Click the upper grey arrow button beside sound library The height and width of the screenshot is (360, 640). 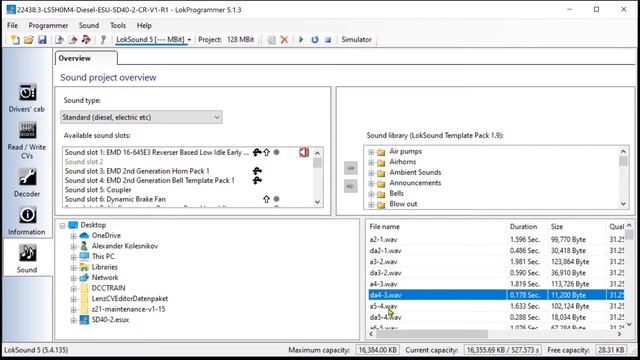[351, 168]
